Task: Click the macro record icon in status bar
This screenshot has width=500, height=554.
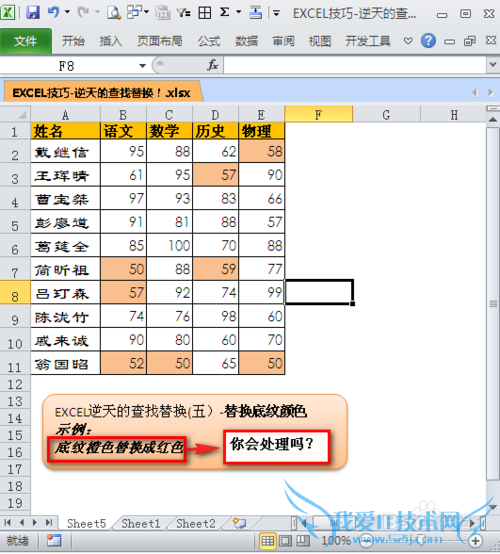Action: [x=54, y=541]
